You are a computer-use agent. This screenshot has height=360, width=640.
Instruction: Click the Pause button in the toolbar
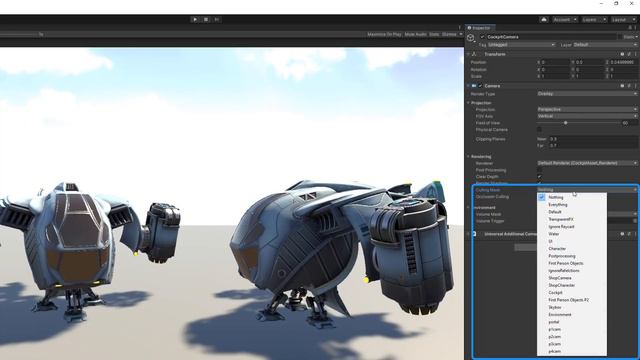pyautogui.click(x=206, y=19)
